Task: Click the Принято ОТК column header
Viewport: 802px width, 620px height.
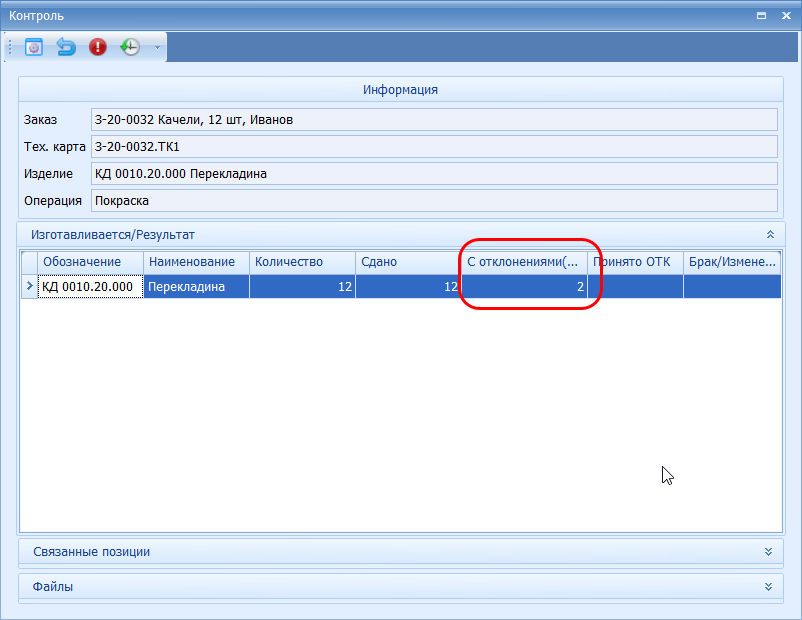Action: (x=636, y=262)
